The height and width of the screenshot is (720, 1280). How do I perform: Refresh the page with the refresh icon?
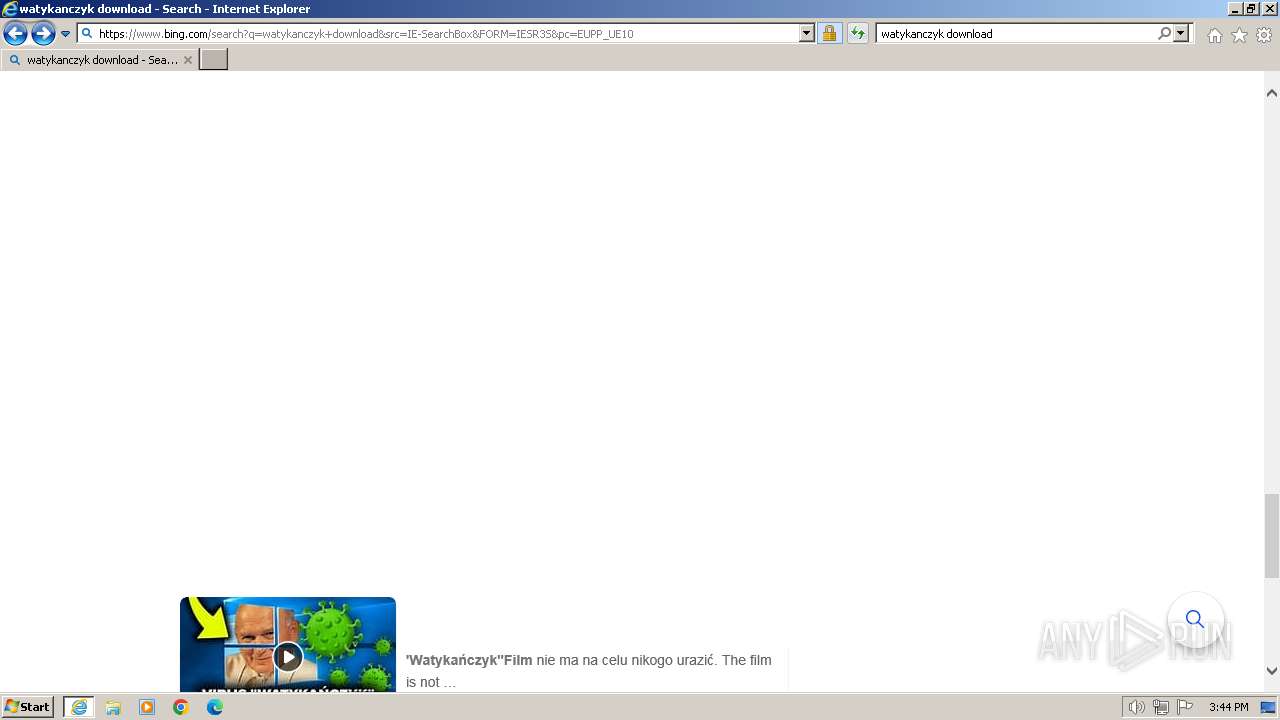pyautogui.click(x=858, y=34)
